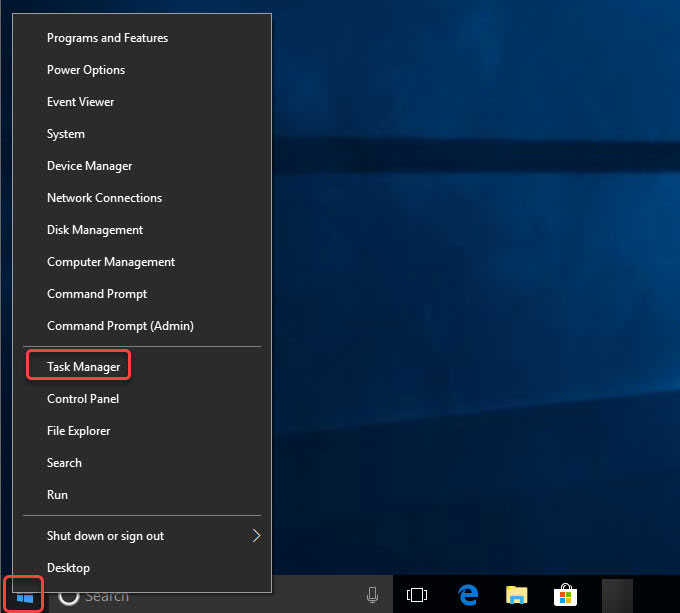Open the Windows Store taskbar icon

565,595
